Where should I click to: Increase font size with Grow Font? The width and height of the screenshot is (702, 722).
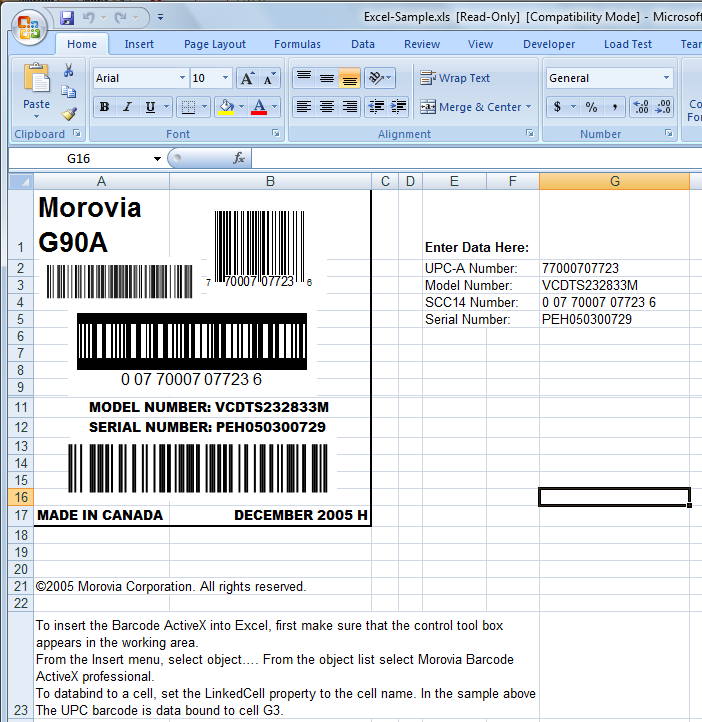point(247,78)
